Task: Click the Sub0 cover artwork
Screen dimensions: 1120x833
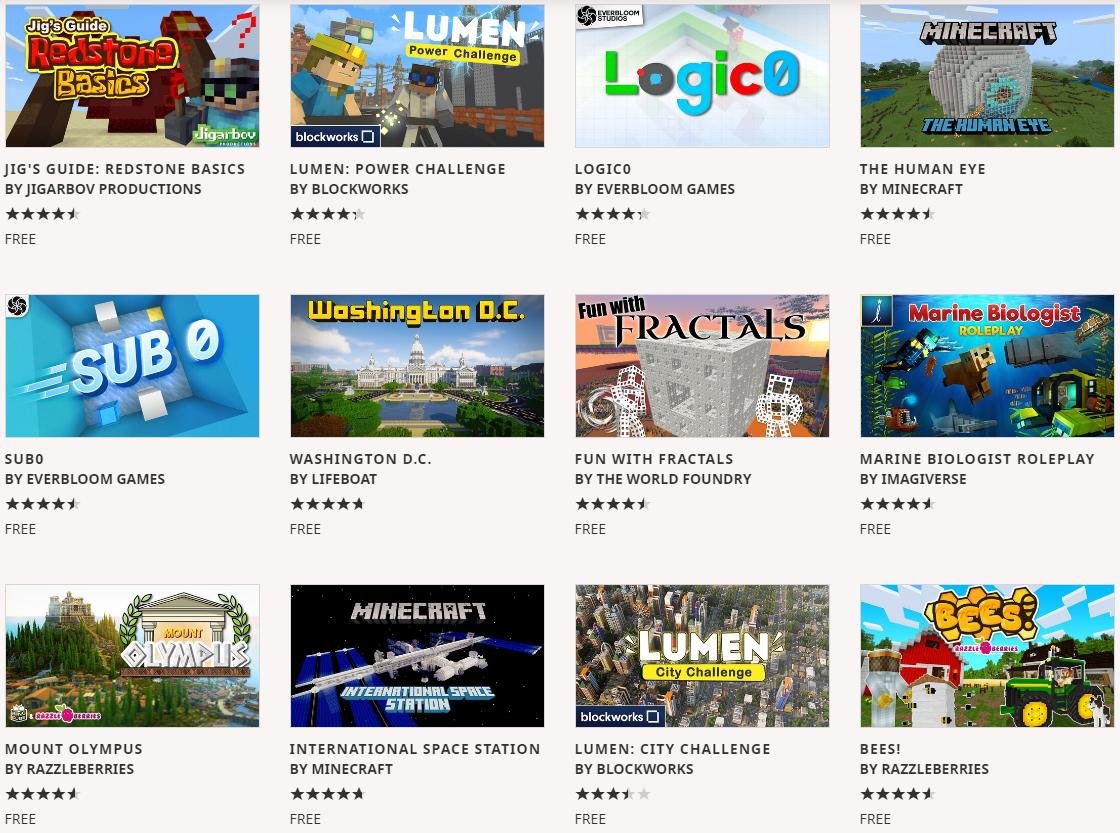Action: coord(132,366)
